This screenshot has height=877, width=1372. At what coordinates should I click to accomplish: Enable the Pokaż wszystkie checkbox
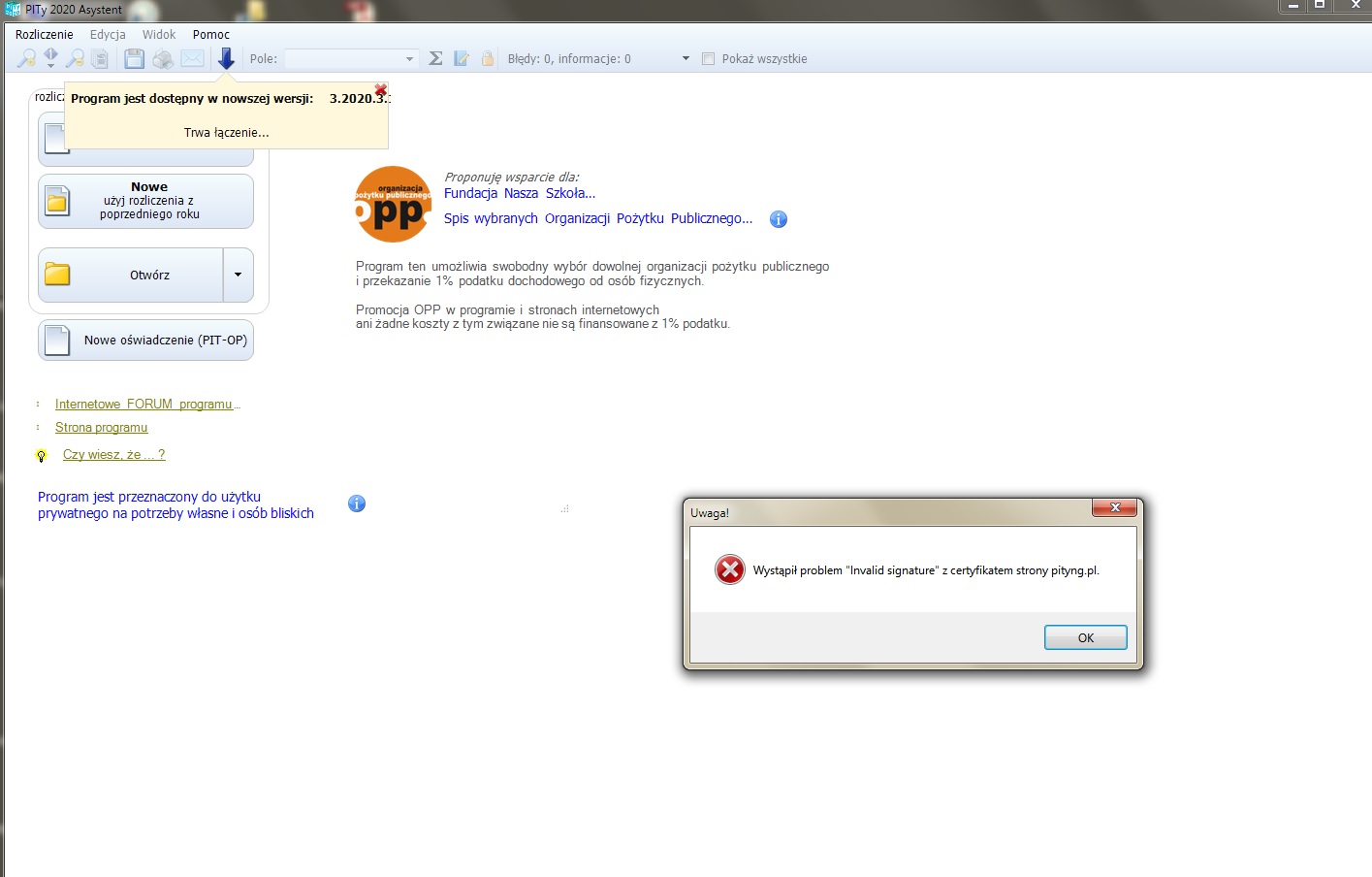[x=708, y=59]
